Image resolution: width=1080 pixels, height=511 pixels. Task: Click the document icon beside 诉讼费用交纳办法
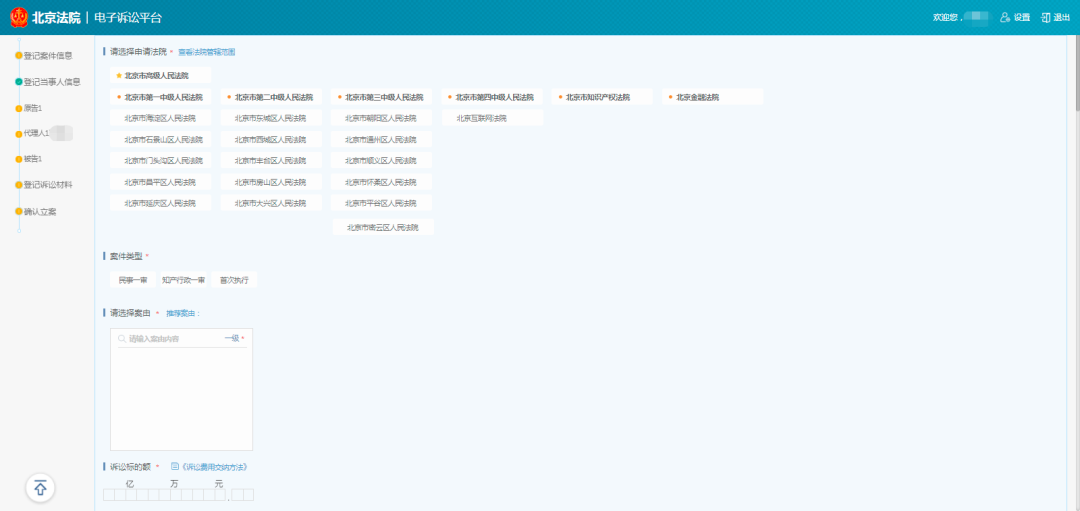pos(175,467)
